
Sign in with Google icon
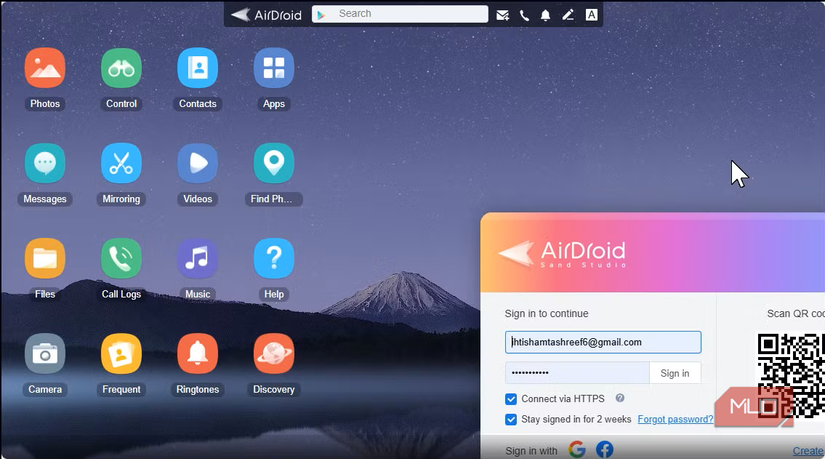tap(577, 450)
